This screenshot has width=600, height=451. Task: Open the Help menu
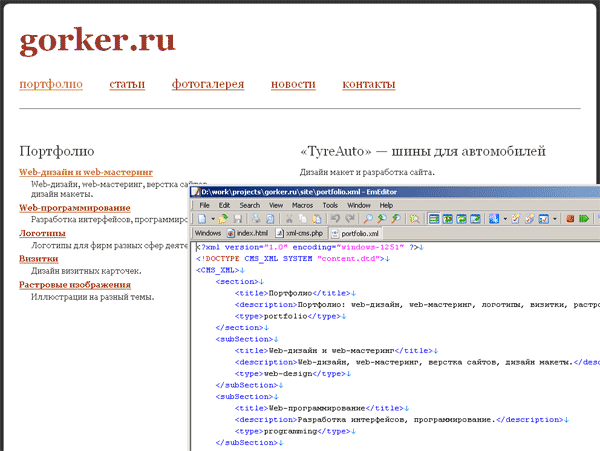pyautogui.click(x=386, y=205)
